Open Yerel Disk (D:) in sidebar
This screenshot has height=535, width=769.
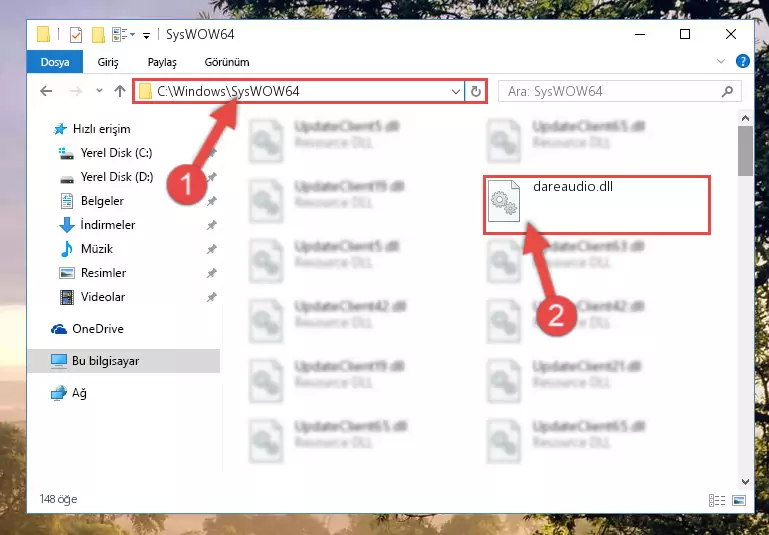tap(117, 177)
